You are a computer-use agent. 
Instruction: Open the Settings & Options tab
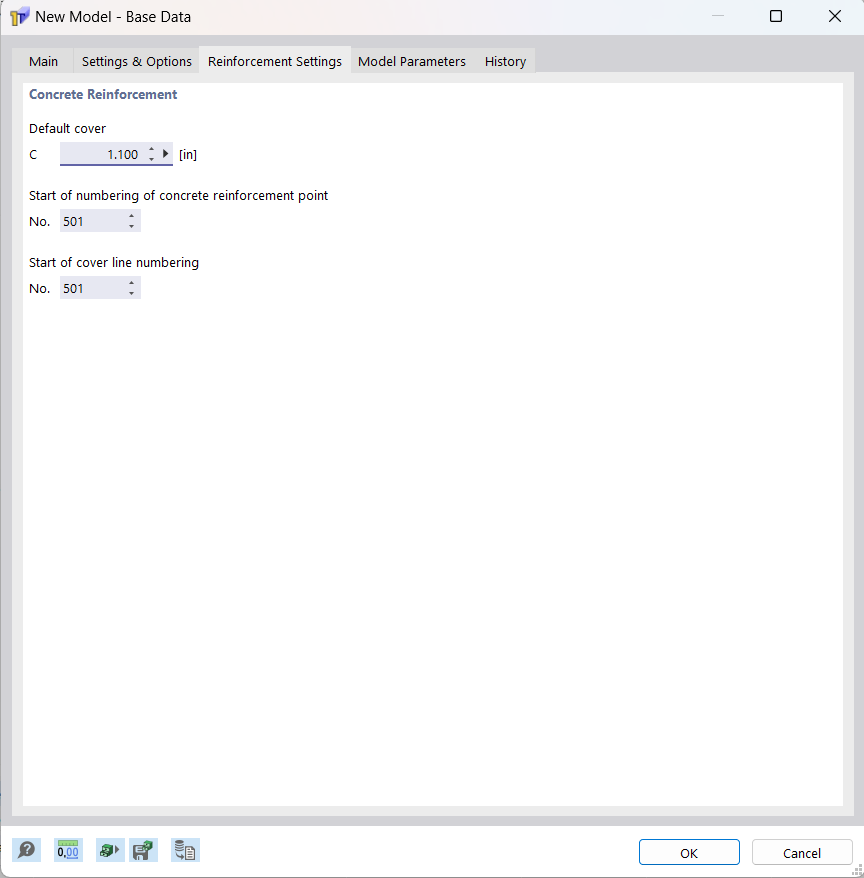pos(136,61)
